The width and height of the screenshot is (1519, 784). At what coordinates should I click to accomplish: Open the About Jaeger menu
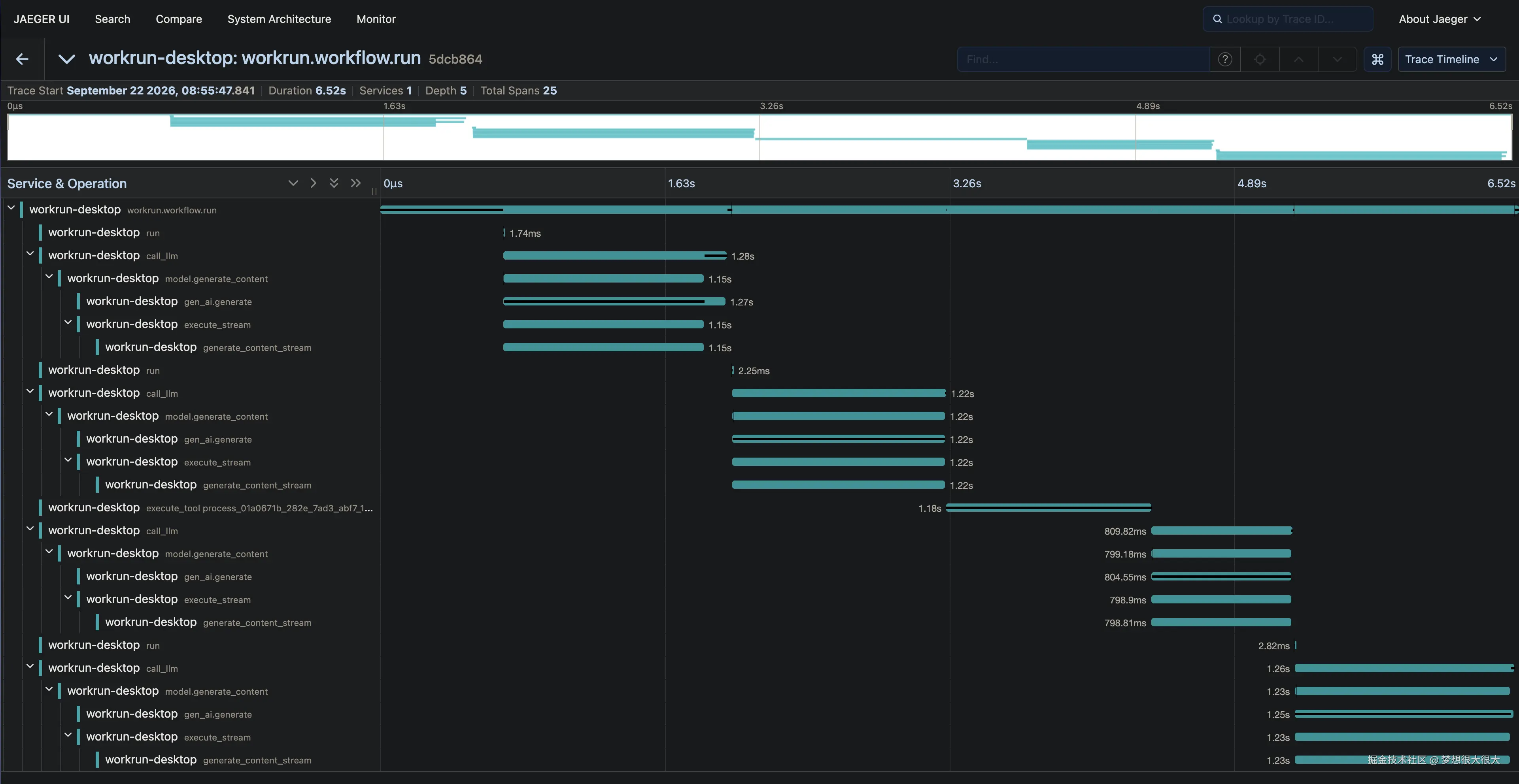point(1440,19)
